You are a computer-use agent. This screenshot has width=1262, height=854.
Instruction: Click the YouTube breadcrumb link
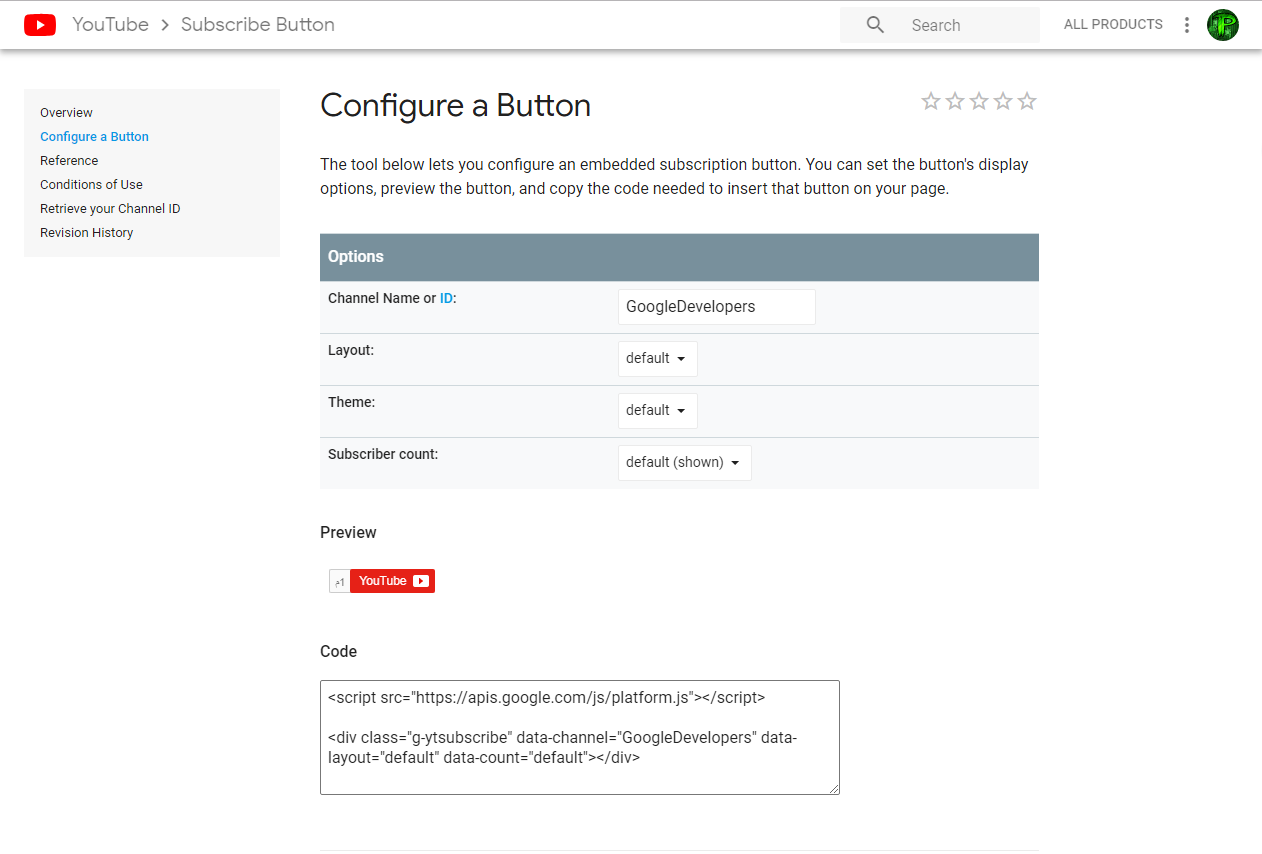click(x=110, y=25)
